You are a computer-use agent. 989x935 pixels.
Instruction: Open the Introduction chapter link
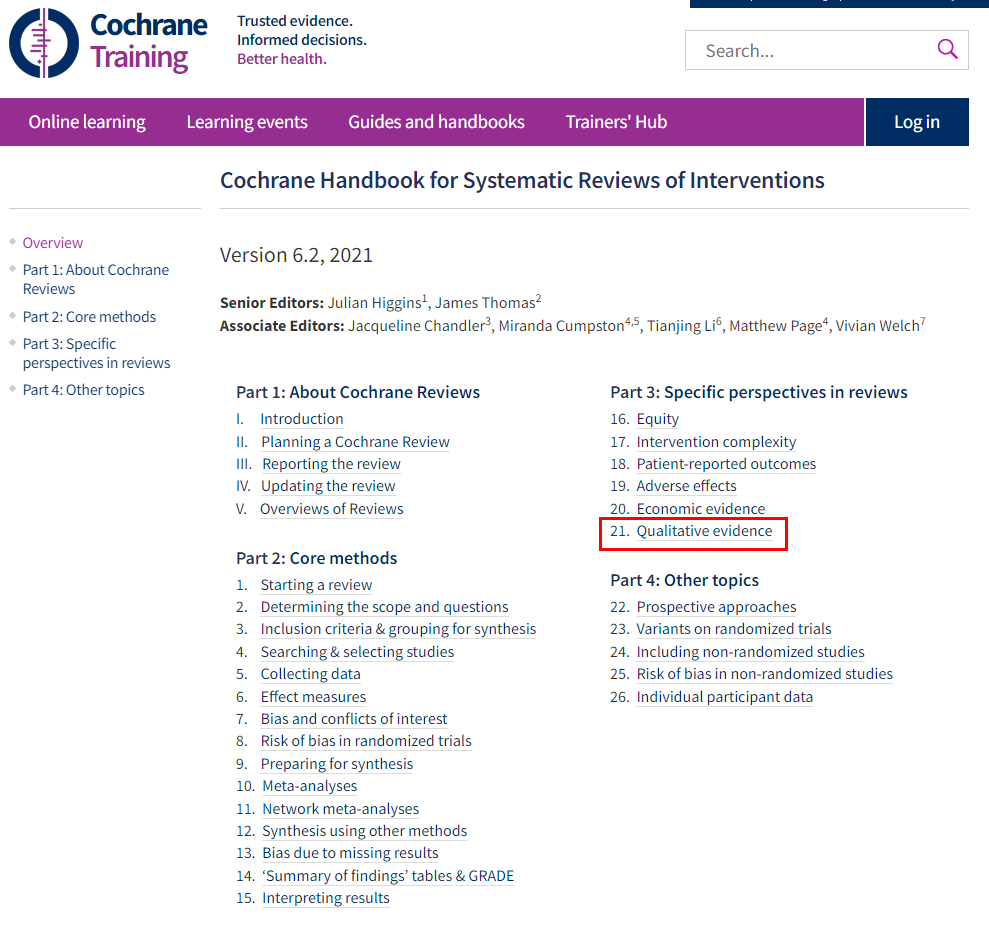click(x=301, y=419)
